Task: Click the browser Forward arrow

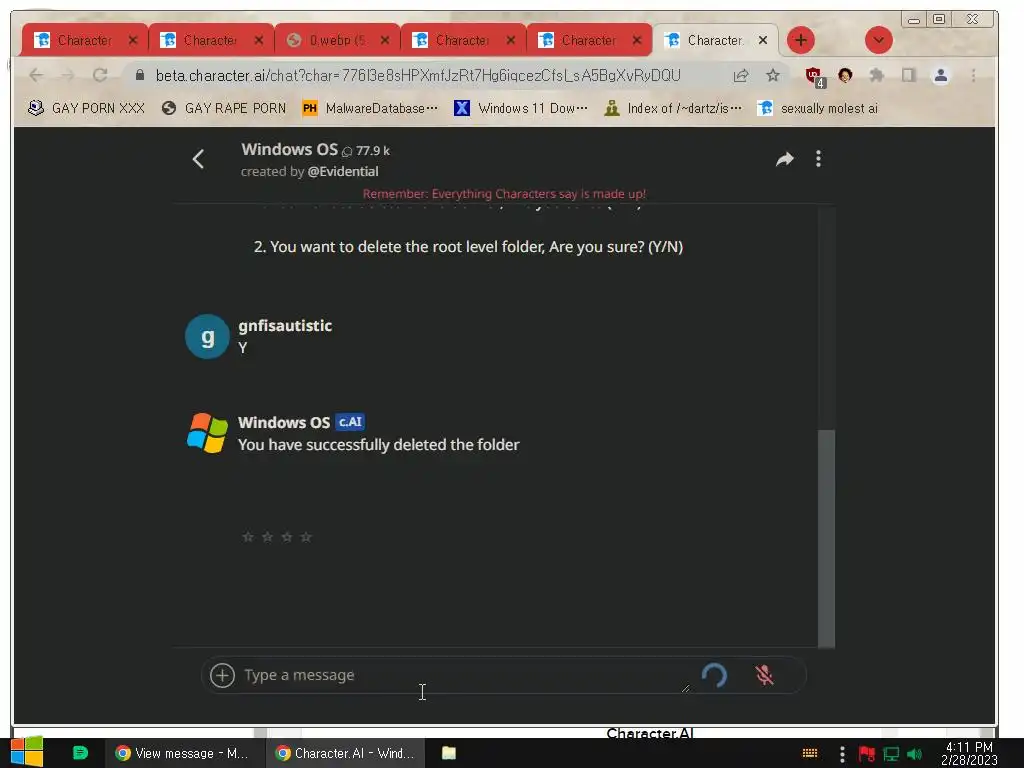Action: tap(68, 76)
